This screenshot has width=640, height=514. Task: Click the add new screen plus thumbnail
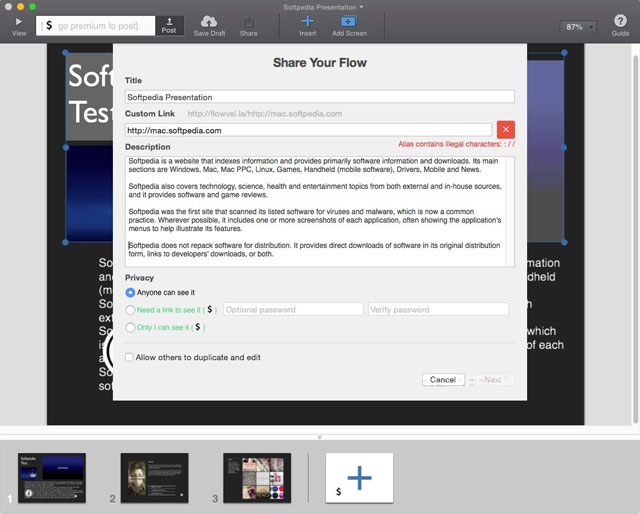click(x=359, y=478)
